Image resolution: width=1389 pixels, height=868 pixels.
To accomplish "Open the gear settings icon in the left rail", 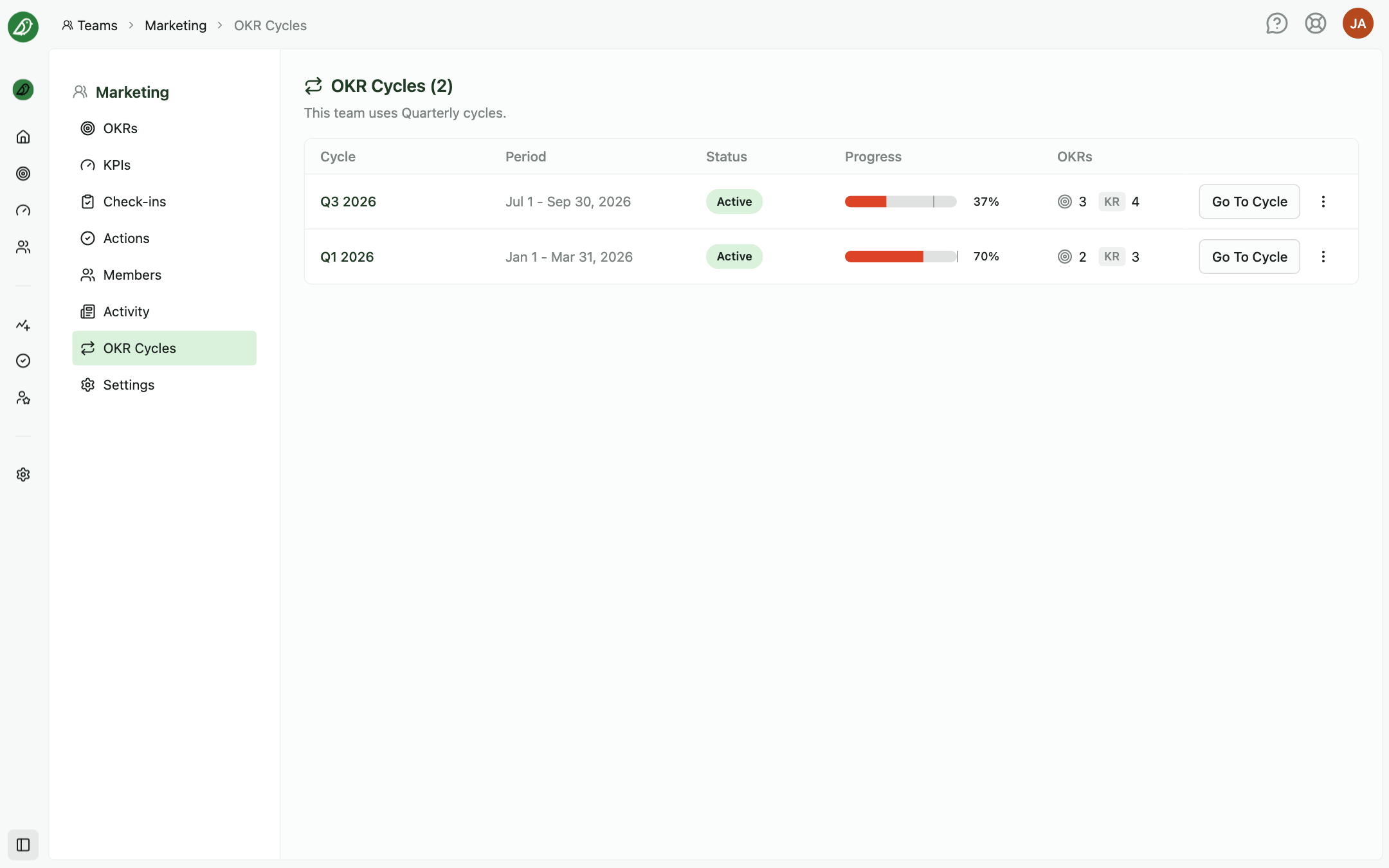I will pyautogui.click(x=23, y=475).
